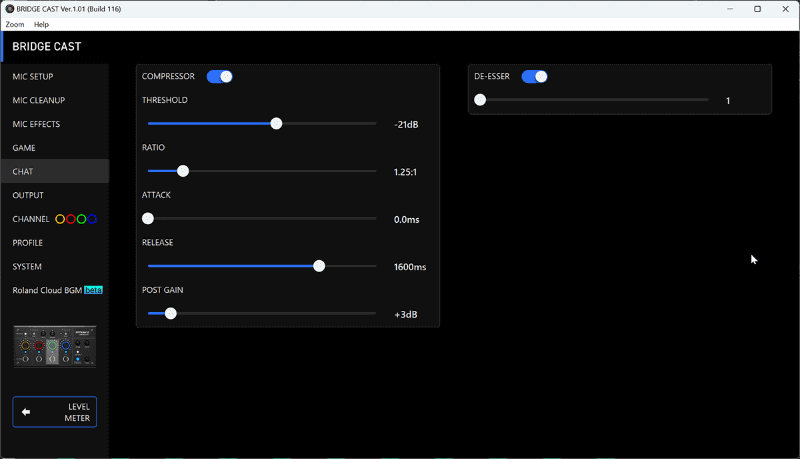Turn off the De-Esser switch

pos(535,76)
